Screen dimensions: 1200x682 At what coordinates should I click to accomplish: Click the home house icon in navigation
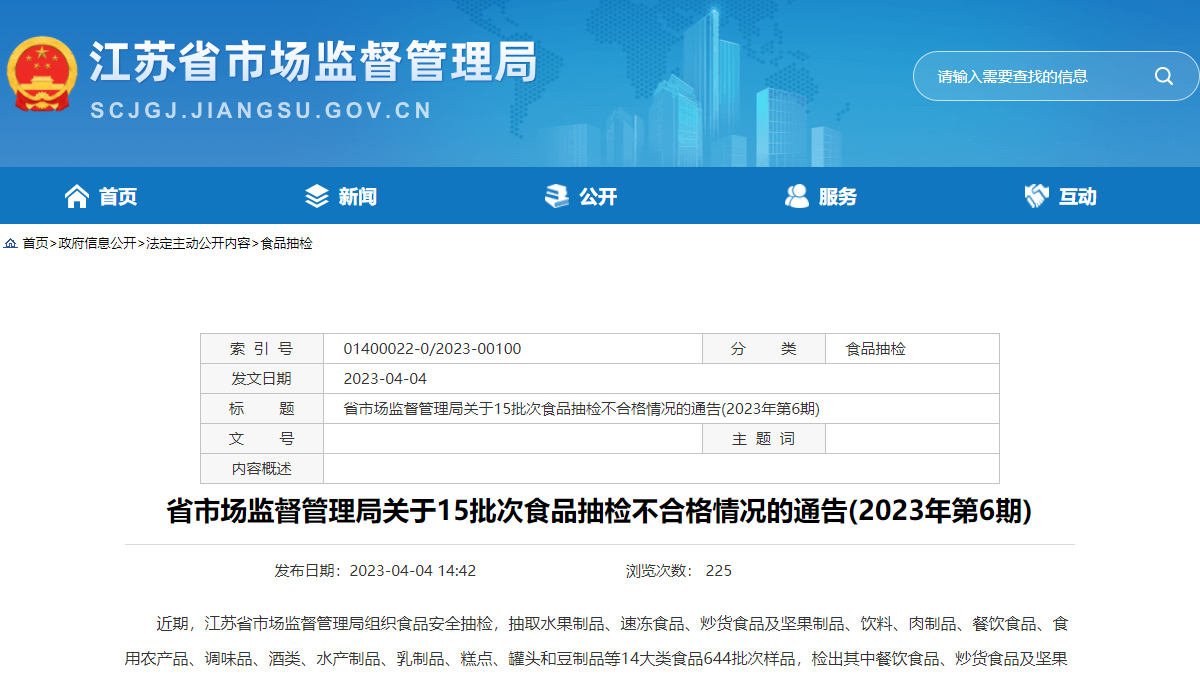pos(77,196)
